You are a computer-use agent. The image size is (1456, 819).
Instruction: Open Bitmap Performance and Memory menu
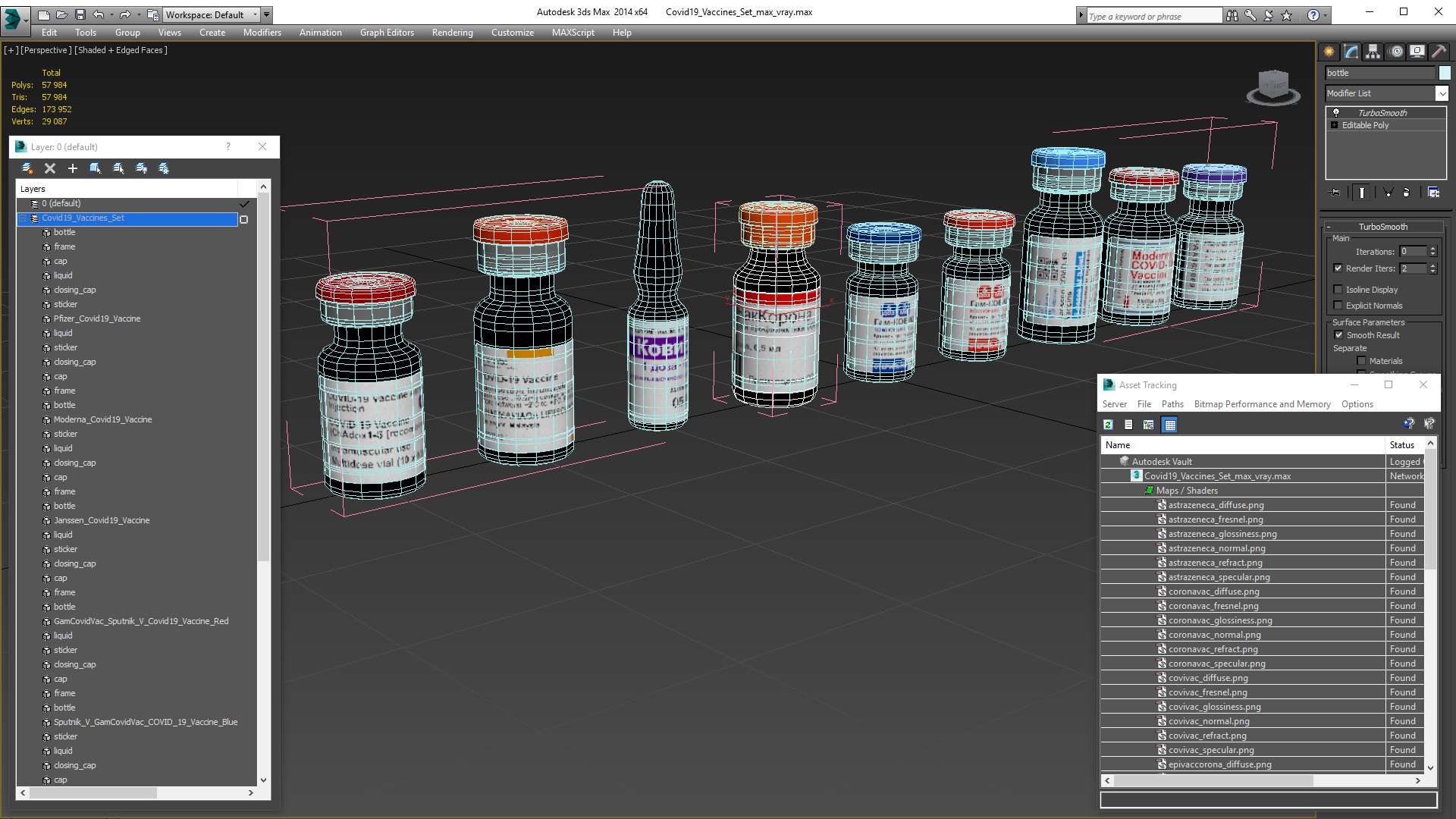[x=1262, y=404]
